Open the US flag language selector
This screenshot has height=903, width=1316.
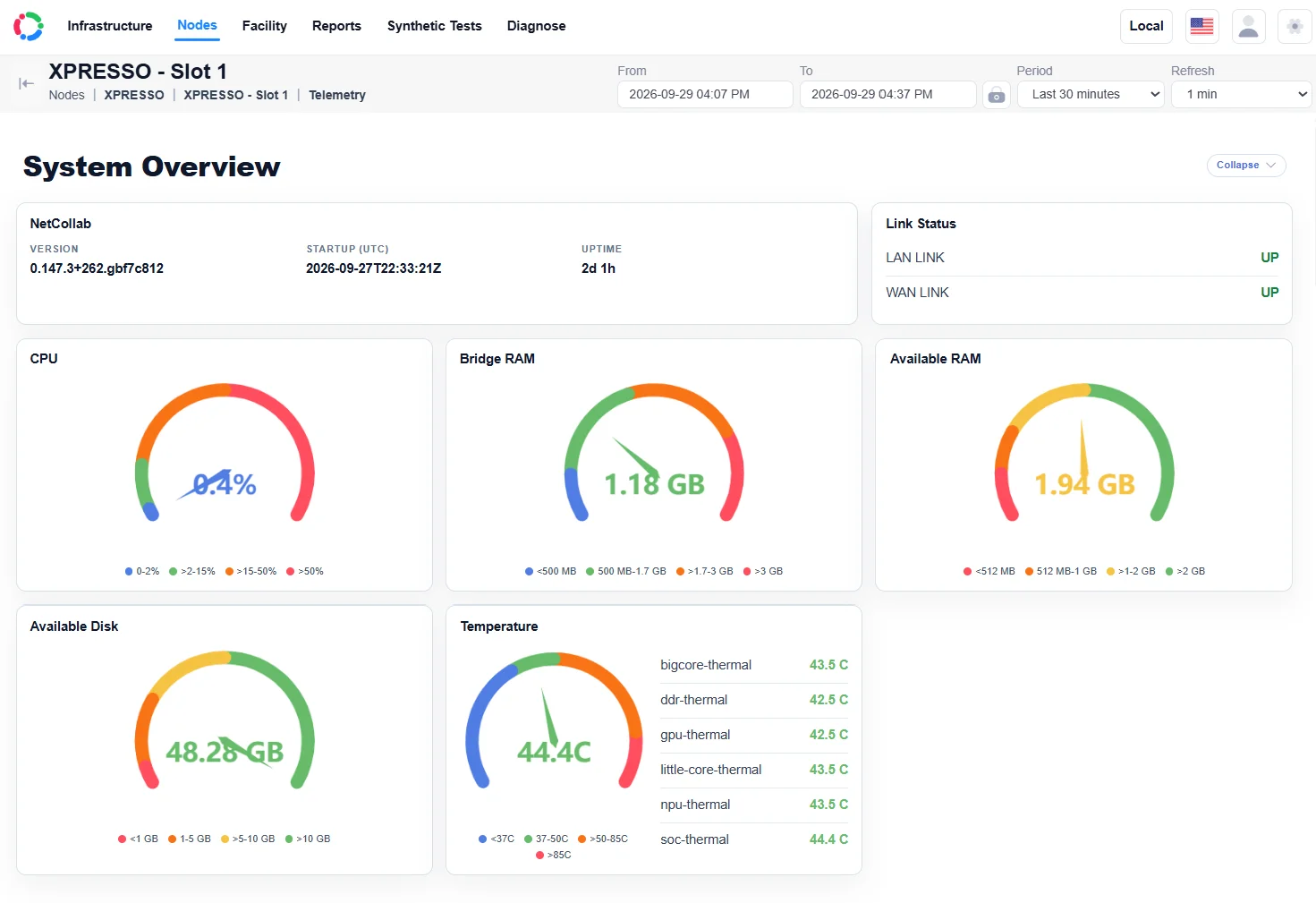pos(1202,26)
